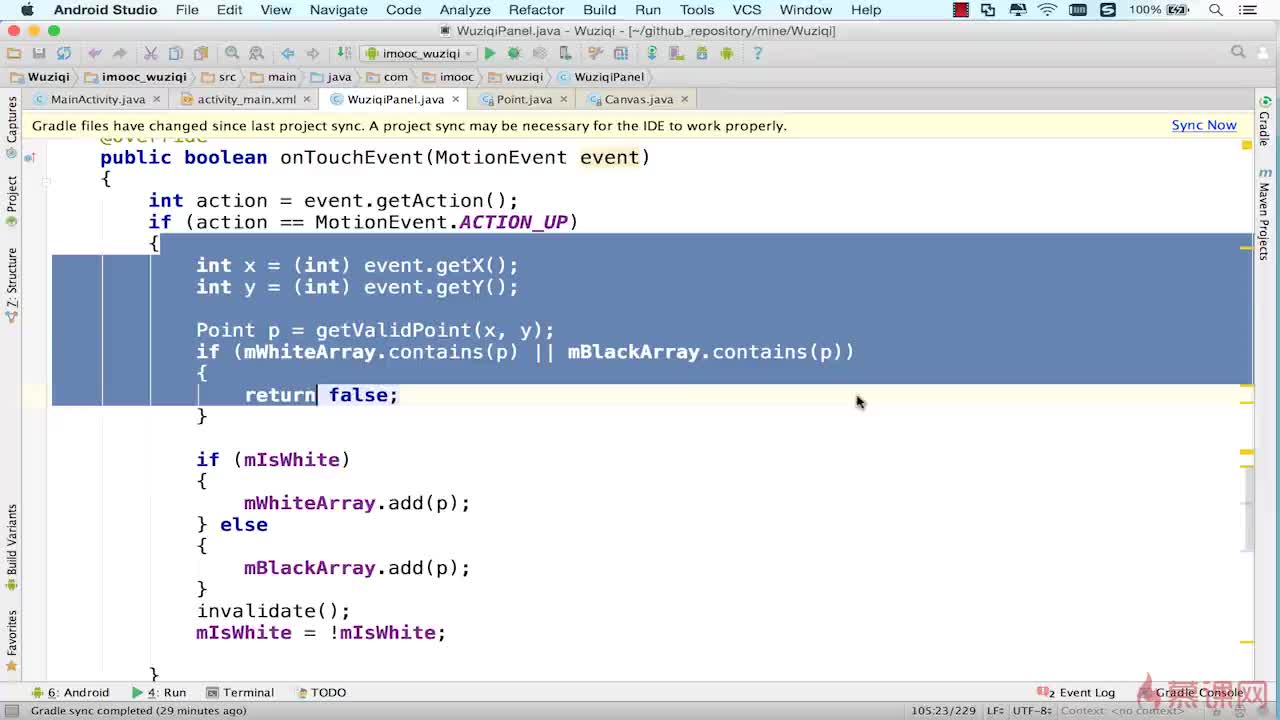Run the app with green play icon

click(490, 53)
